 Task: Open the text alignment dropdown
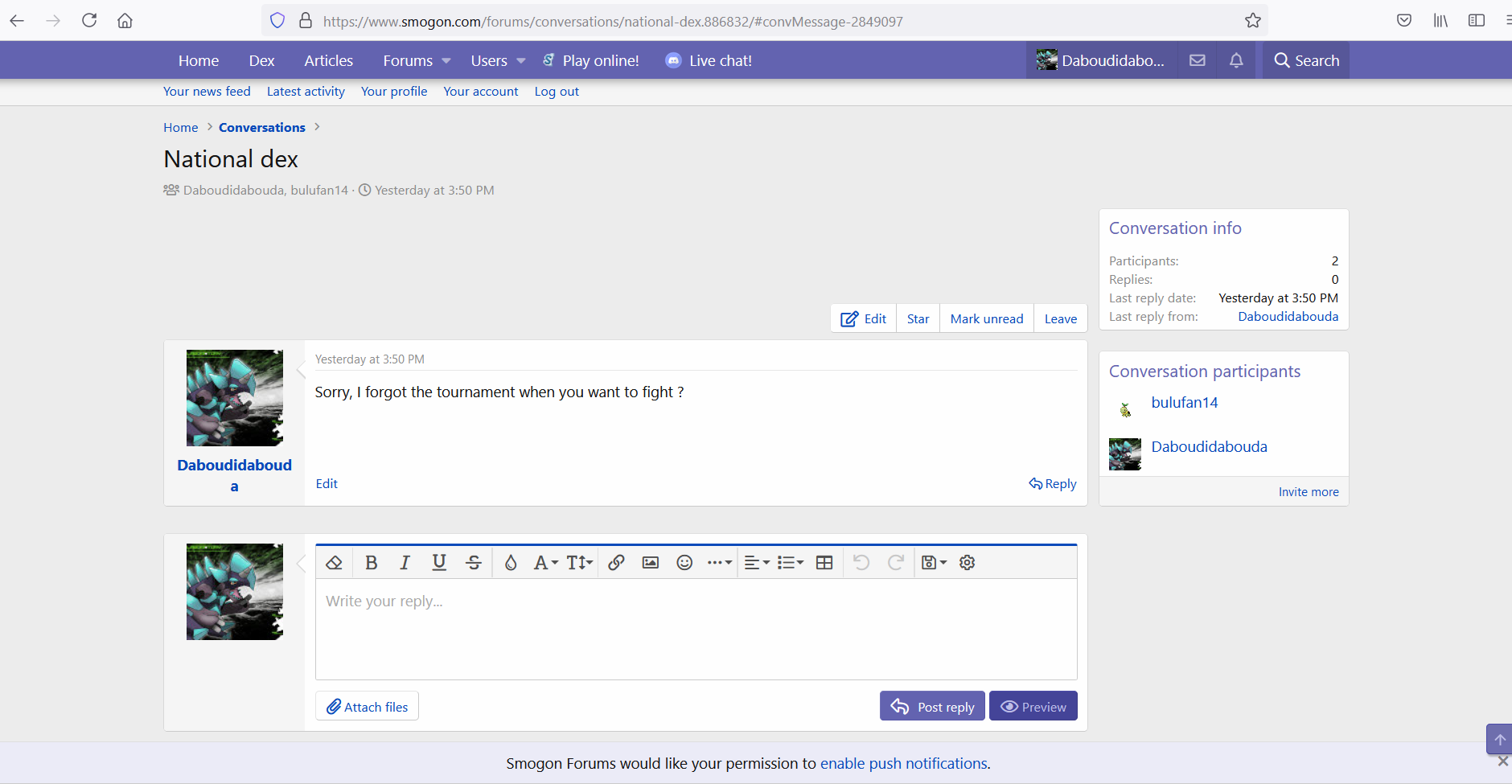click(757, 563)
